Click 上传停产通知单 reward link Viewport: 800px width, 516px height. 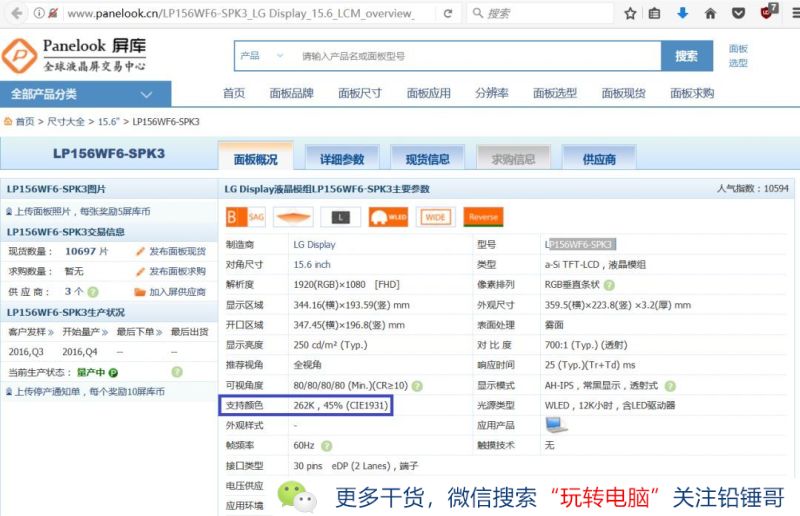(x=90, y=391)
